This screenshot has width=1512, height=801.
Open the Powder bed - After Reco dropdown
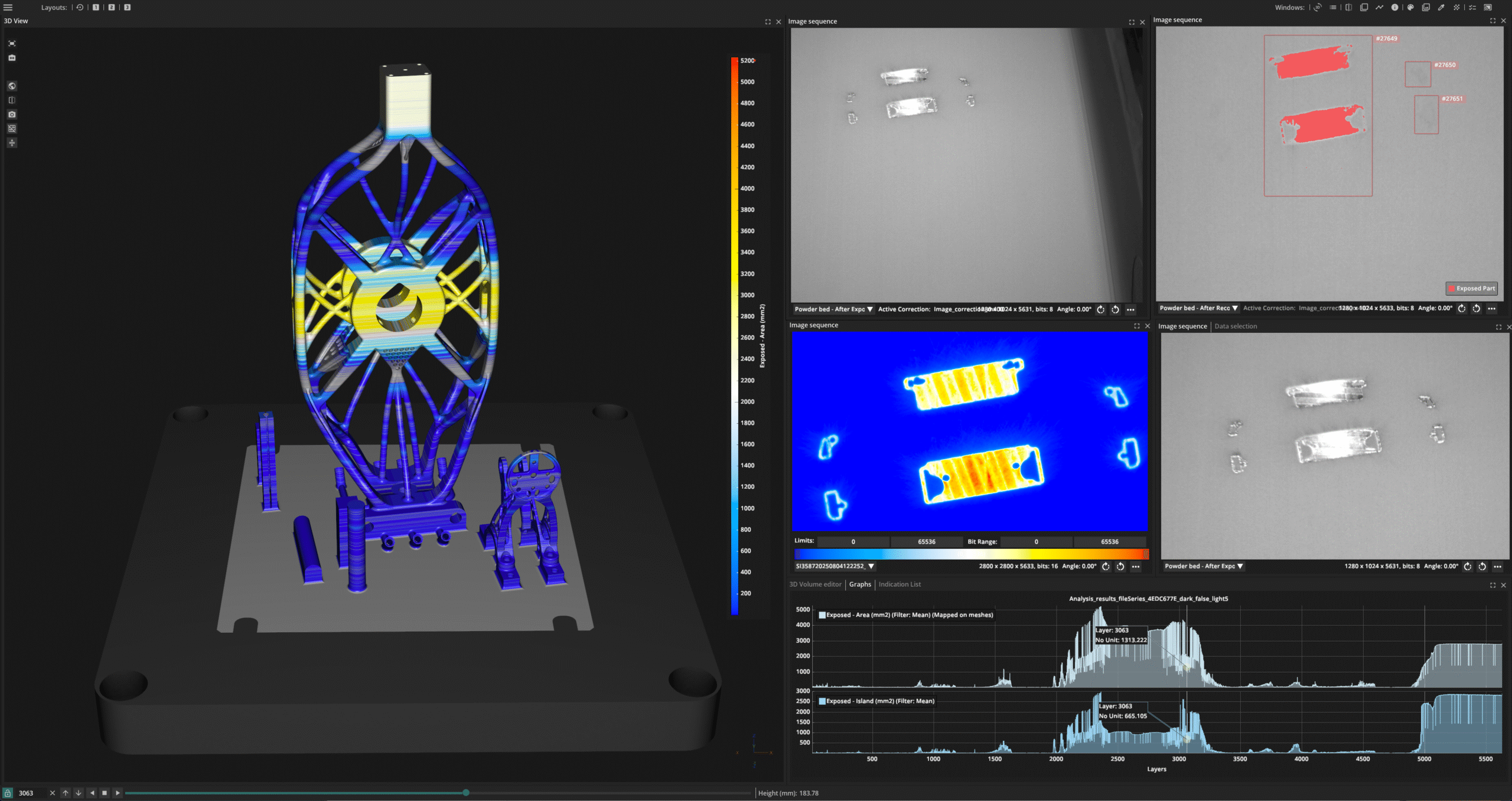click(x=1198, y=308)
